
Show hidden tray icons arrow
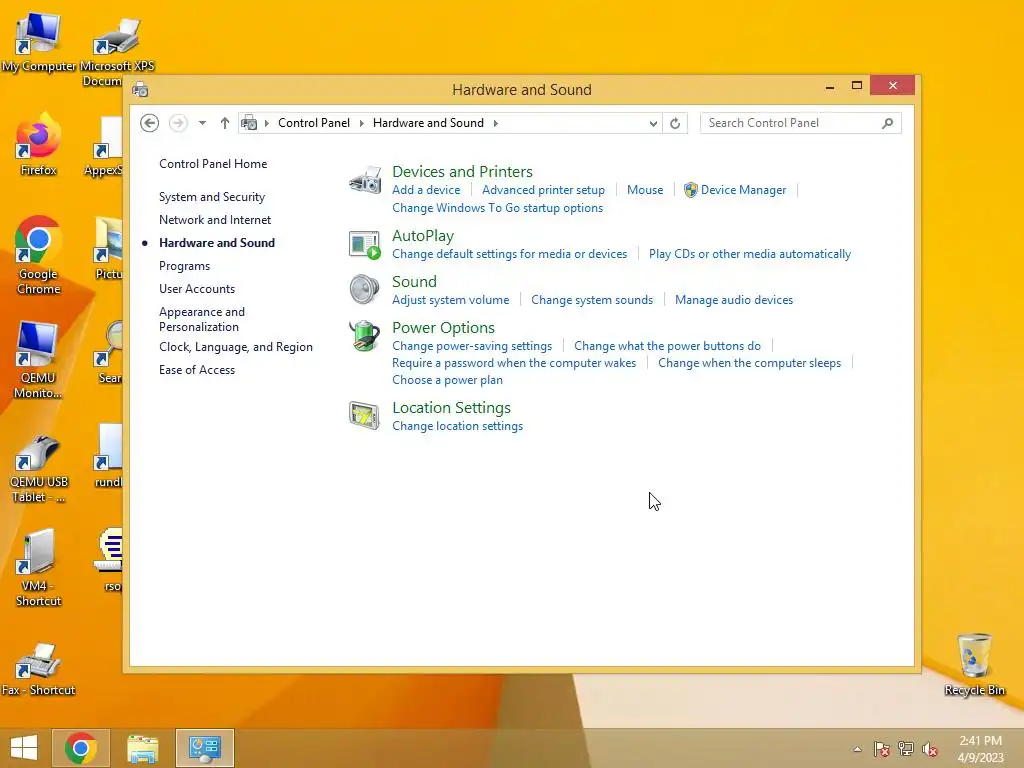[x=857, y=749]
